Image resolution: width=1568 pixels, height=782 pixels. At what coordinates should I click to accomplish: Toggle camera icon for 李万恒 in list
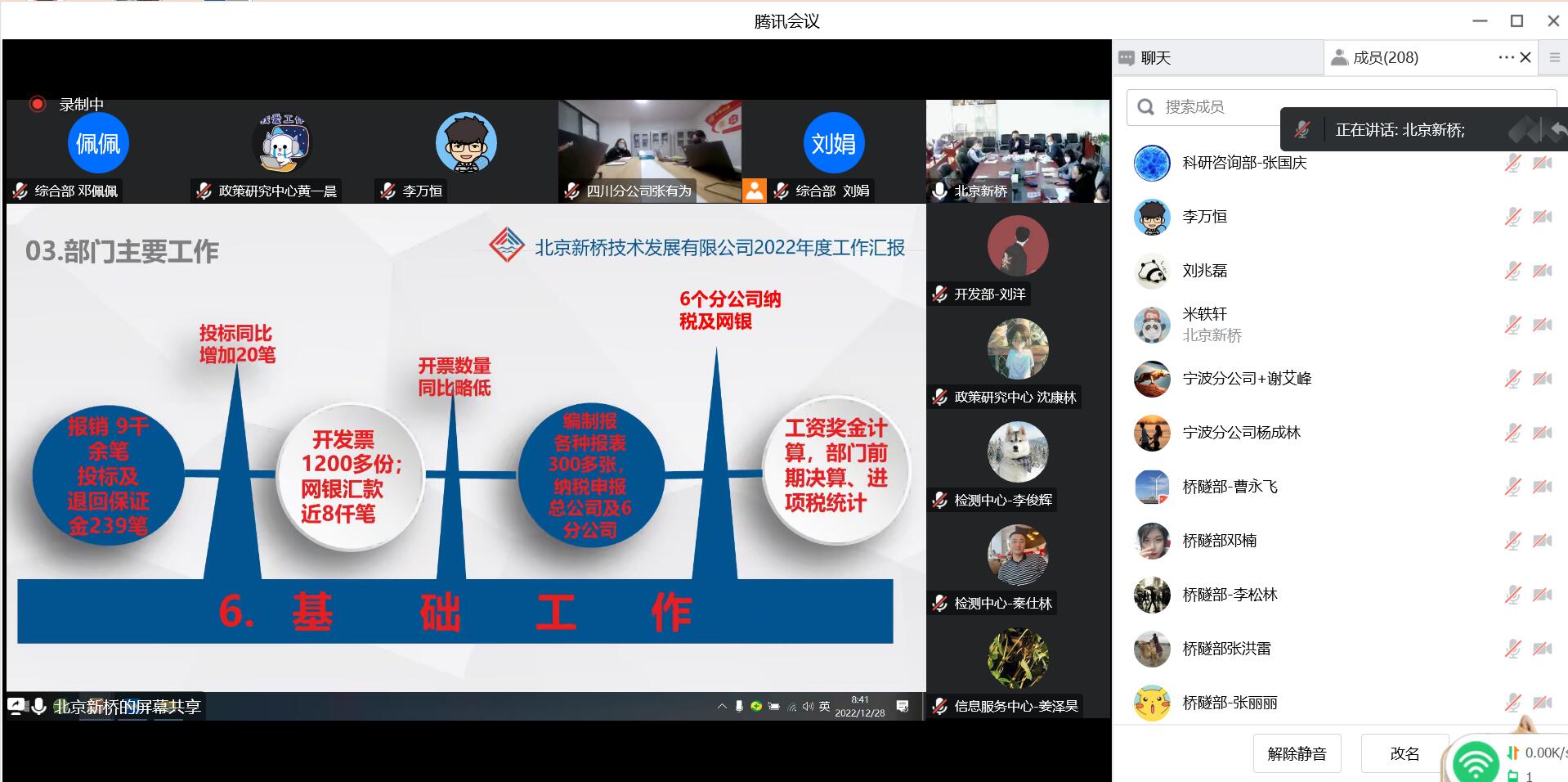pyautogui.click(x=1543, y=217)
